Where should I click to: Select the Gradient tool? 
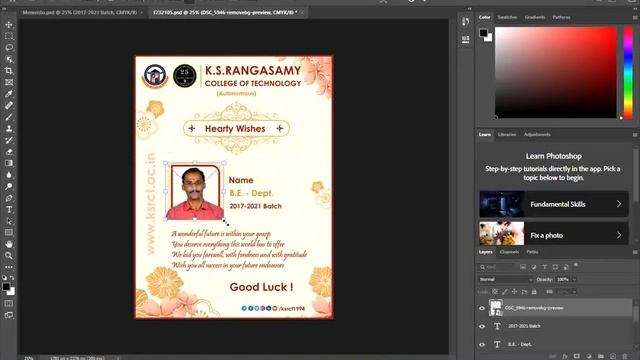click(9, 163)
